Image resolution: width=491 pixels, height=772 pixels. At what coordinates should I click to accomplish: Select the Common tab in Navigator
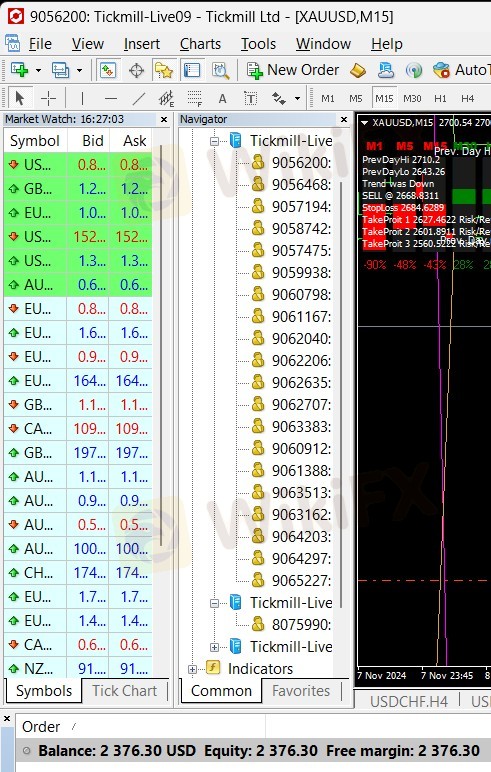(x=221, y=691)
